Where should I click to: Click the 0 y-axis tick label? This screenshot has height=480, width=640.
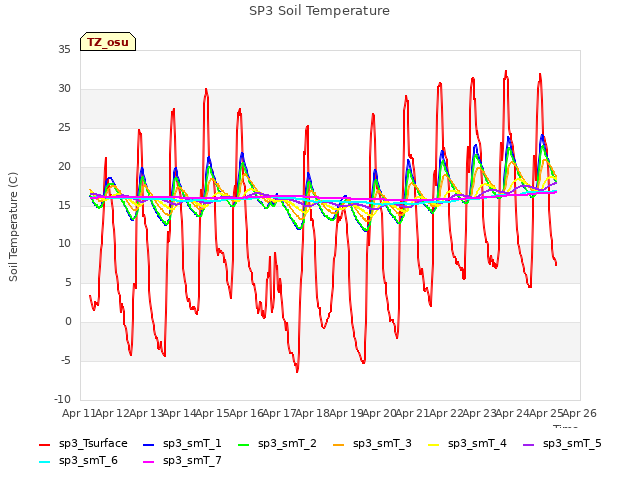[68, 322]
